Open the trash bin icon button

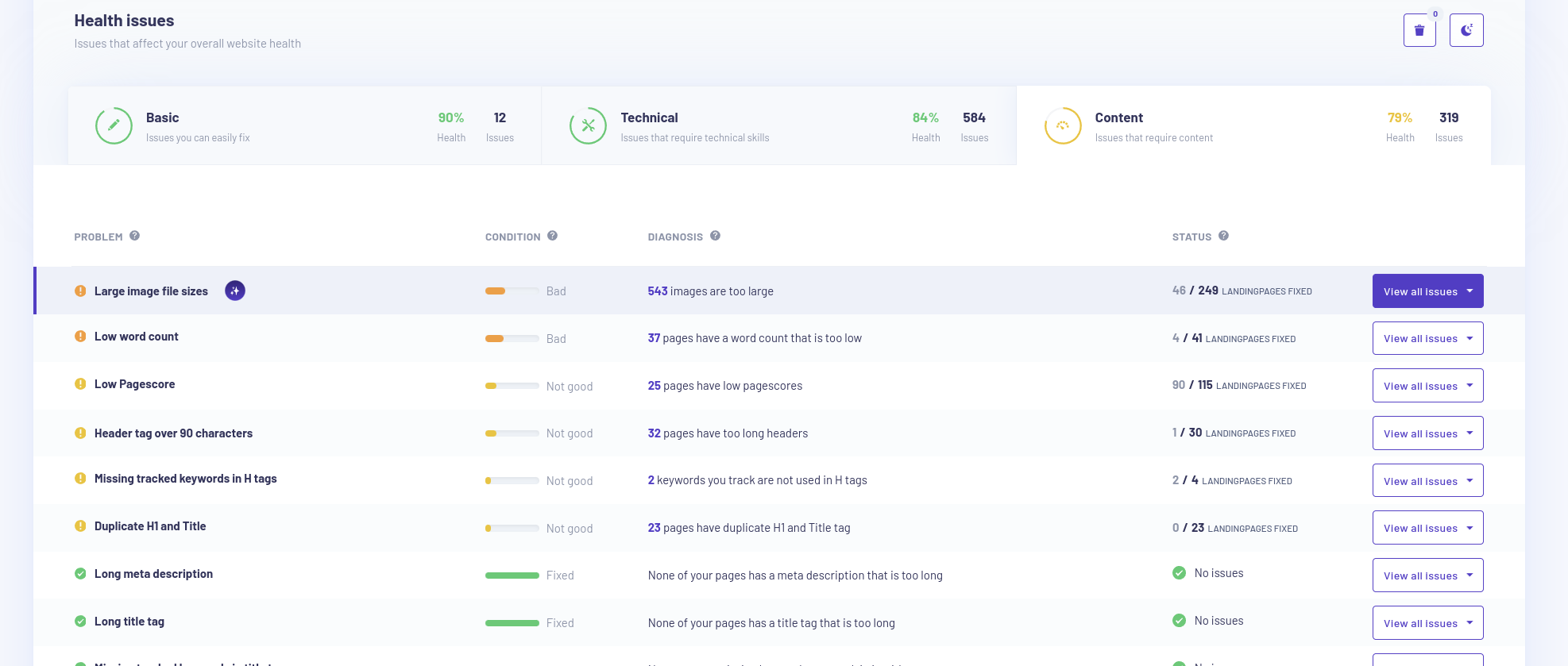pos(1419,30)
